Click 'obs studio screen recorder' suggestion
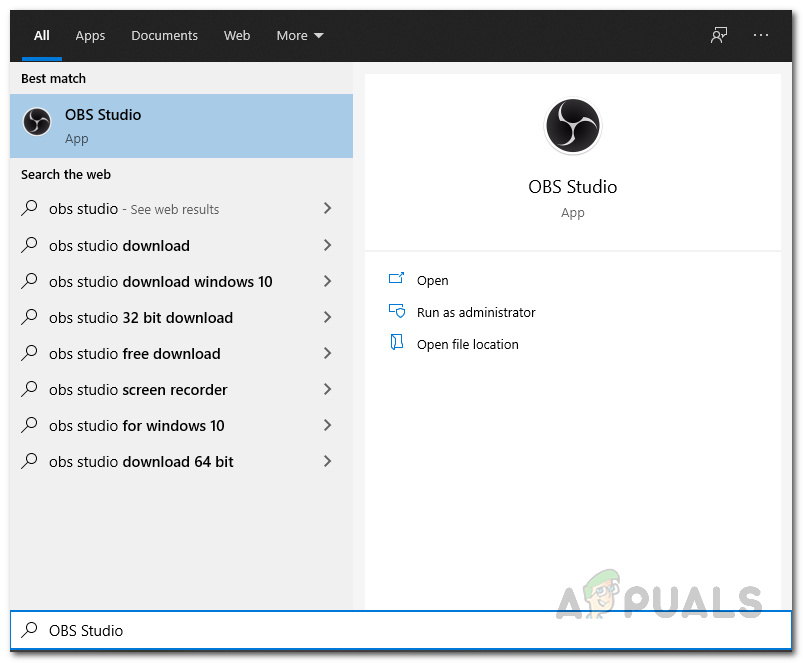This screenshot has width=803, height=663. click(138, 390)
